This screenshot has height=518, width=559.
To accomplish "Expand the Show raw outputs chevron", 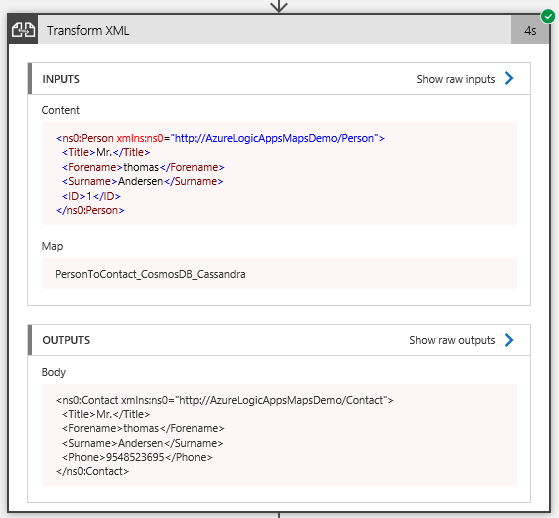I will pos(509,340).
